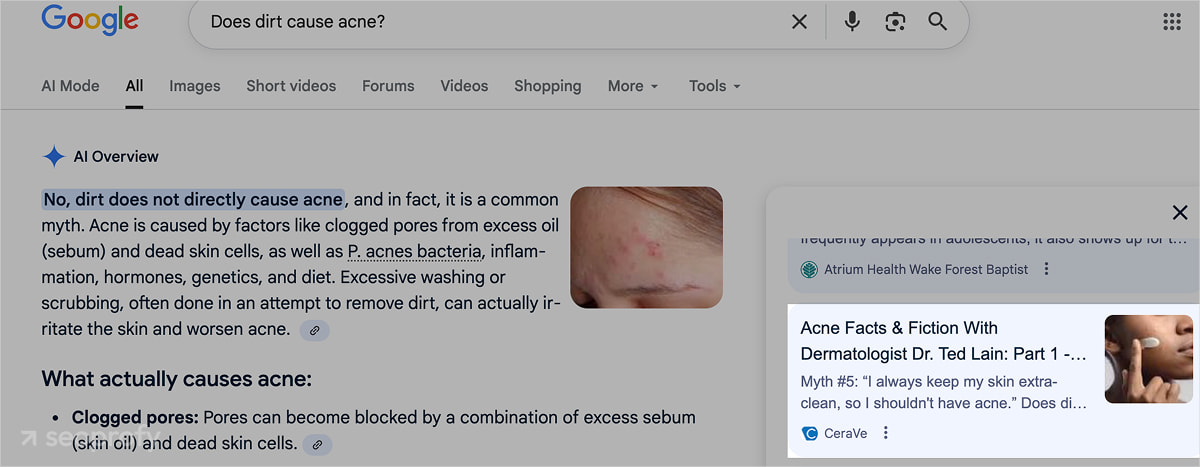Open options for Atrium Health source
The width and height of the screenshot is (1200, 467).
[1047, 269]
